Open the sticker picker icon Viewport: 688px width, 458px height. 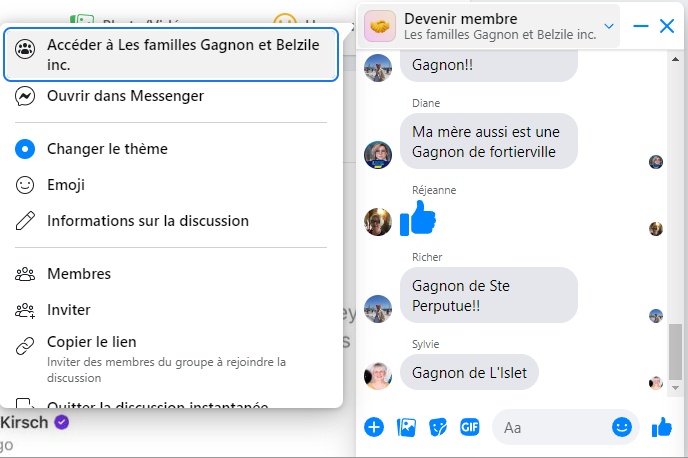click(x=438, y=427)
